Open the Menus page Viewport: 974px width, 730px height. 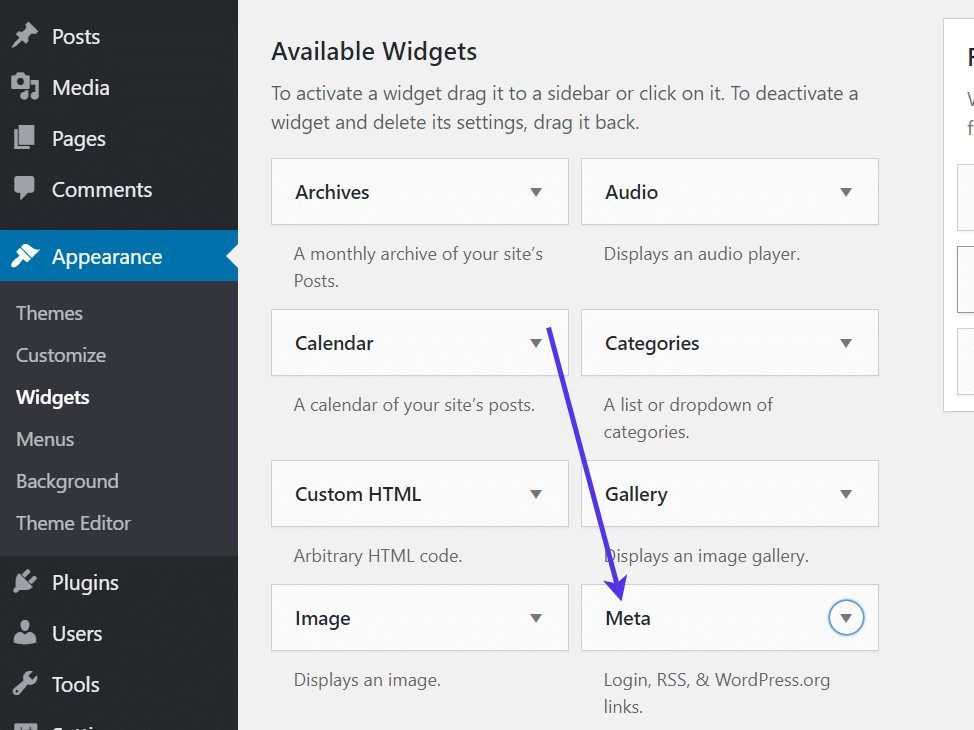click(45, 439)
